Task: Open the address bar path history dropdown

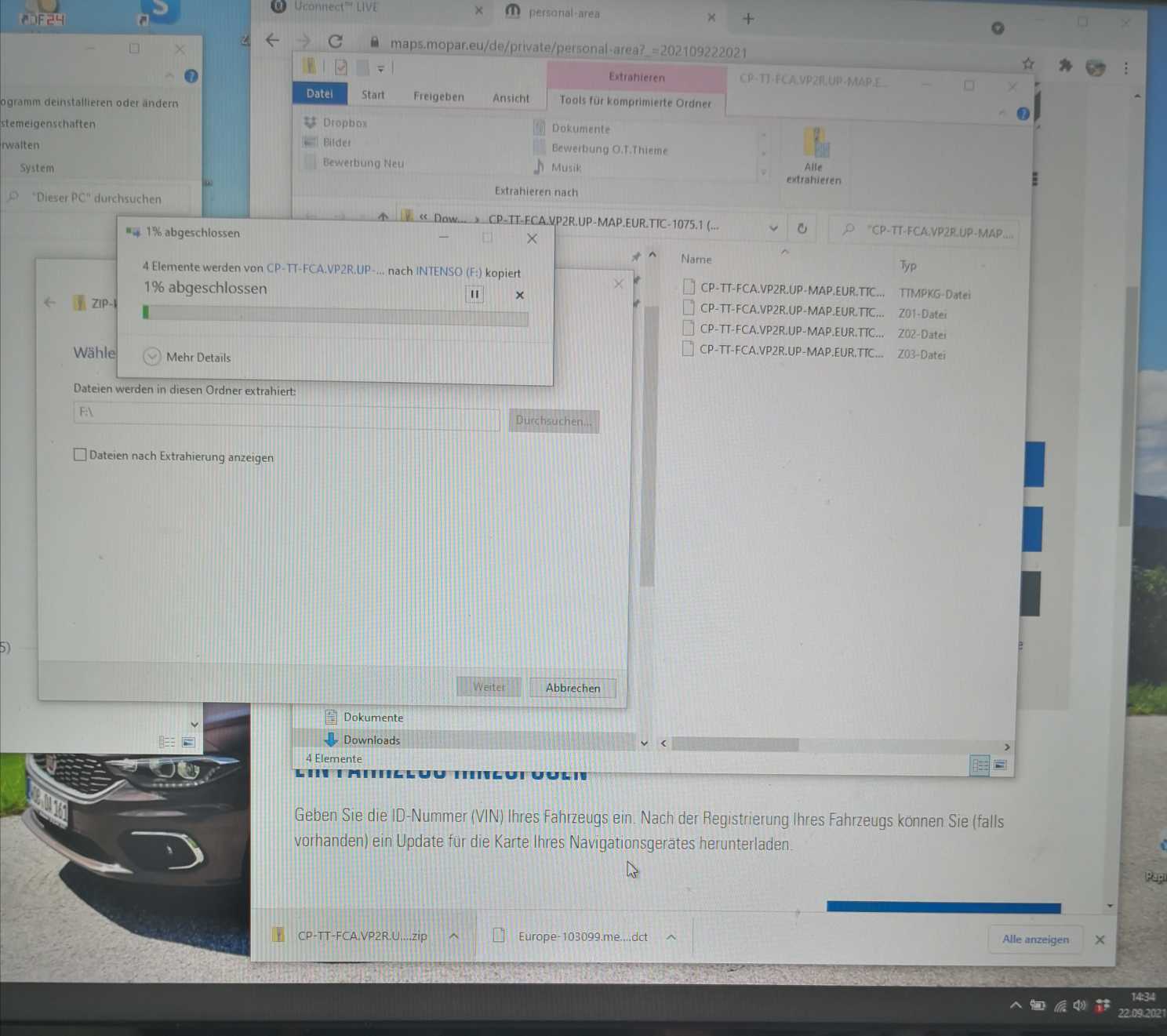Action: tap(773, 228)
